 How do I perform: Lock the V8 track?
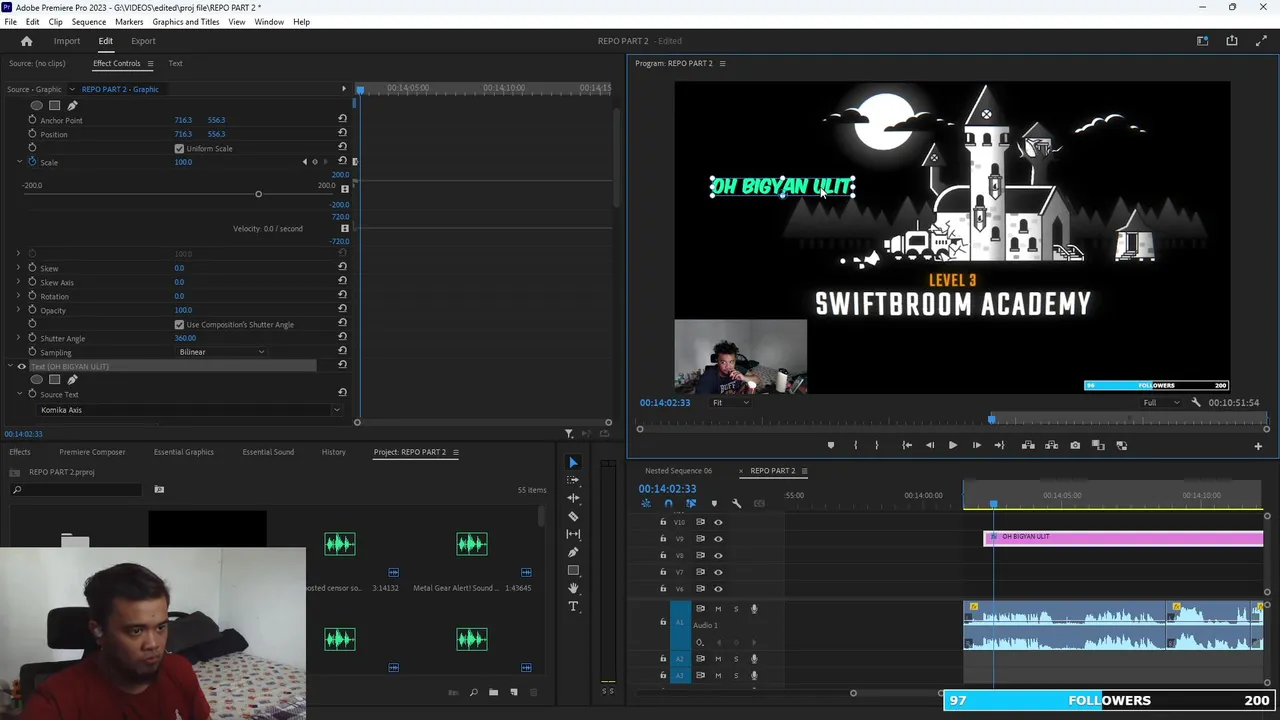point(662,555)
